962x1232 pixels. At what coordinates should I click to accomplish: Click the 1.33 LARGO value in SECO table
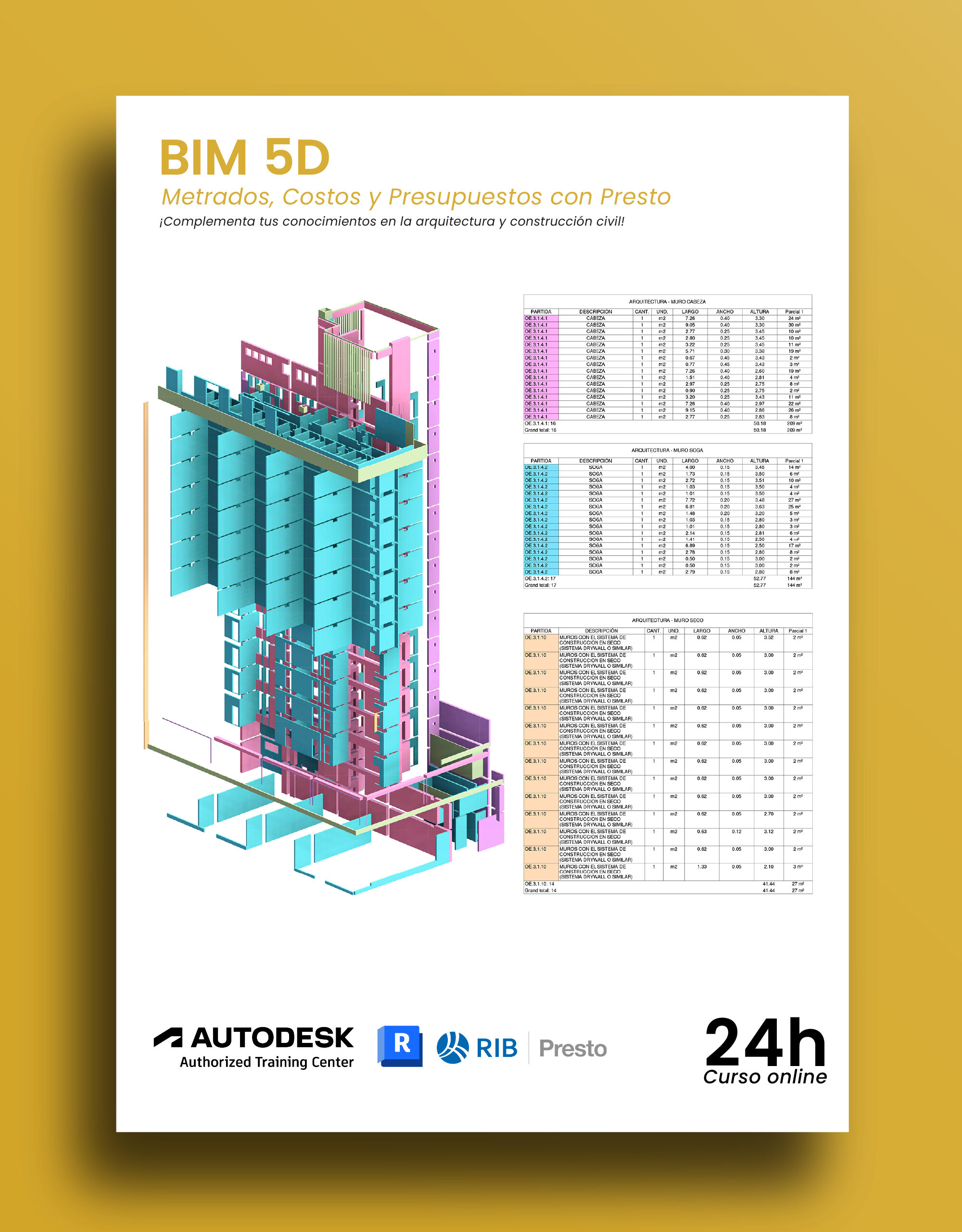click(701, 866)
